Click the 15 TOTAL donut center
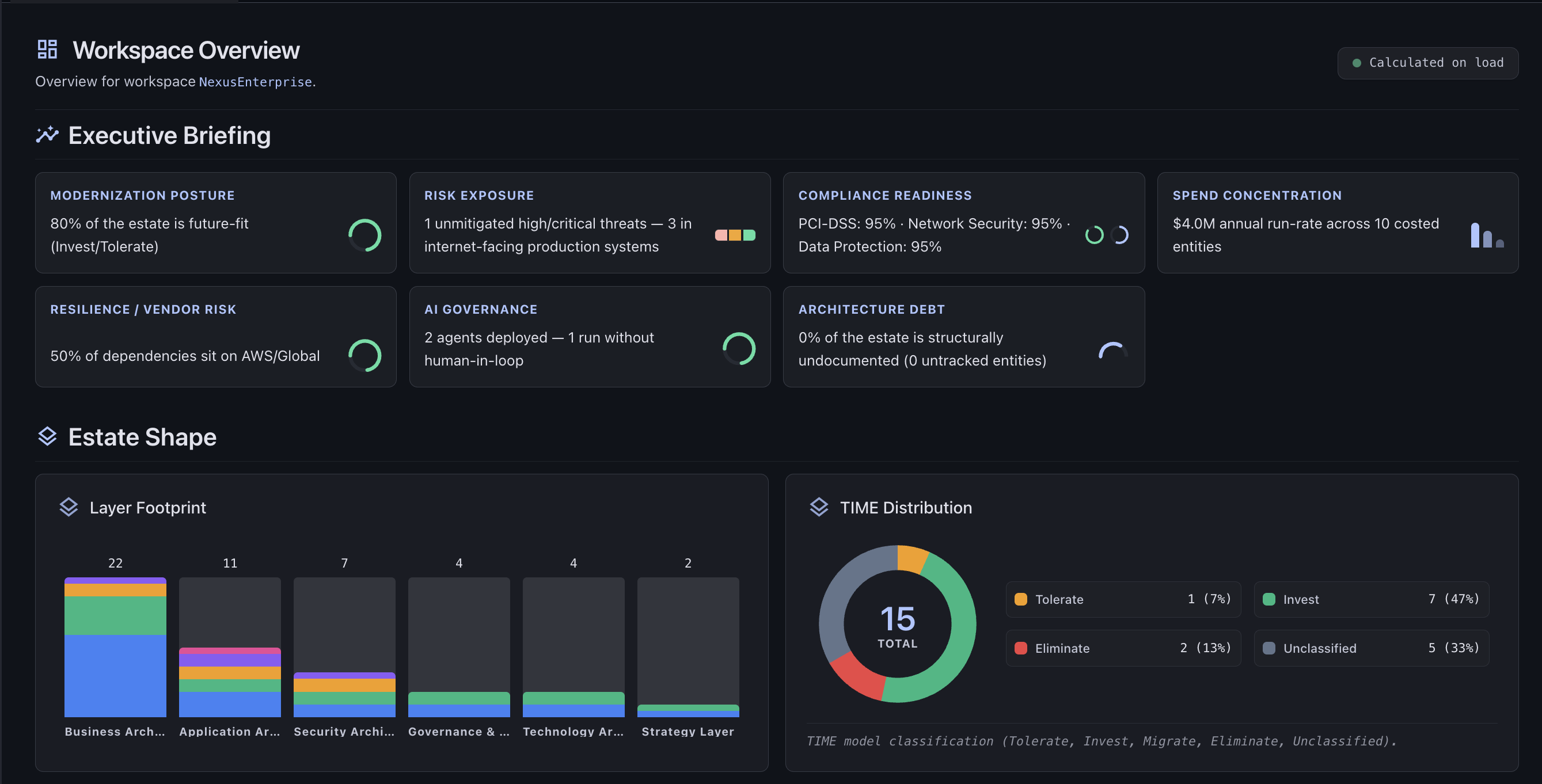This screenshot has height=784, width=1542. pyautogui.click(x=897, y=625)
